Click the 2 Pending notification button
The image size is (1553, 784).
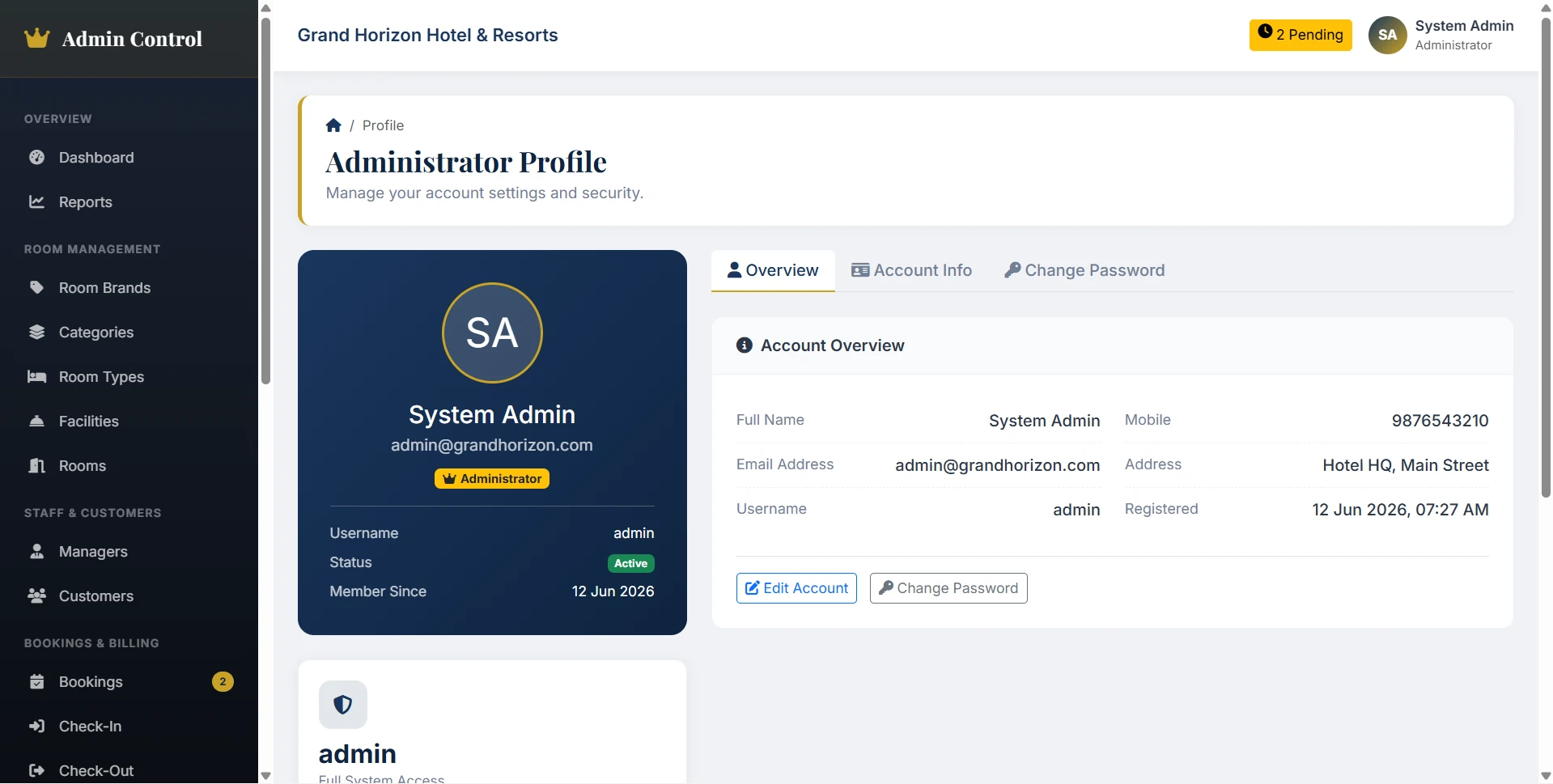point(1301,35)
